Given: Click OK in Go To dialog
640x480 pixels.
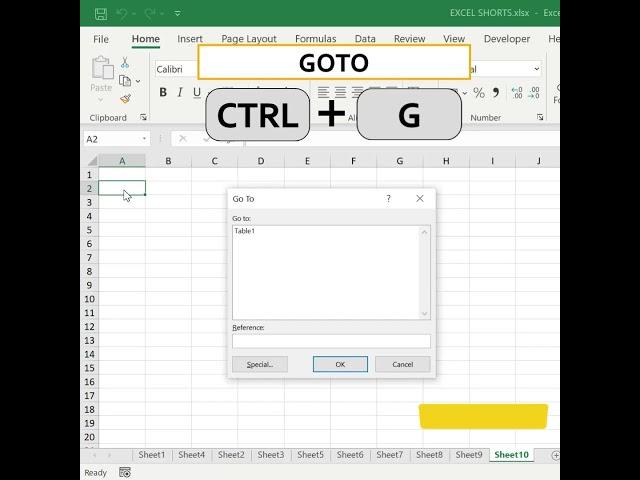Looking at the screenshot, I should click(x=340, y=364).
